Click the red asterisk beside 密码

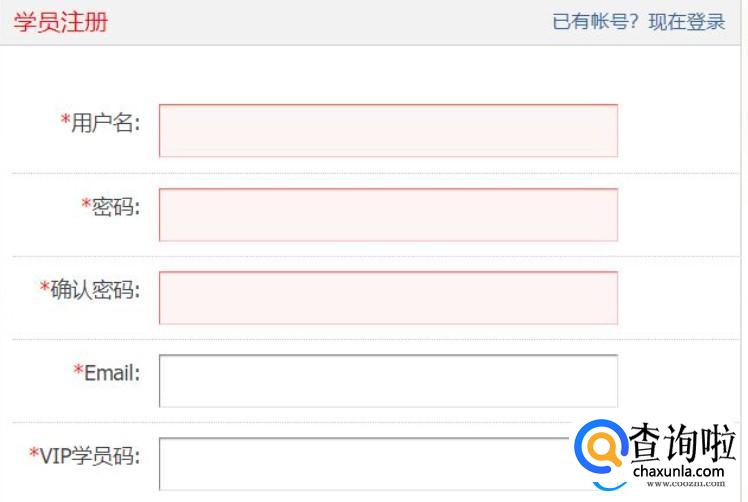pos(86,206)
